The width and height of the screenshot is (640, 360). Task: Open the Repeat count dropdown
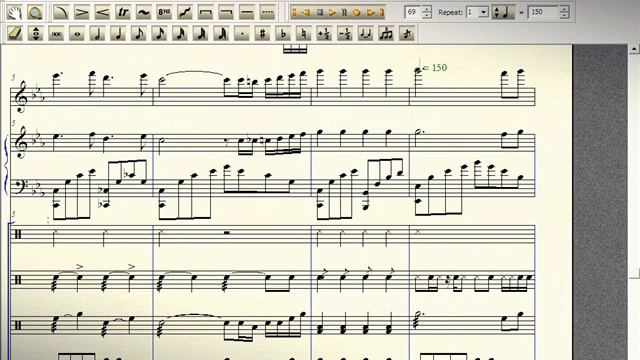coord(484,12)
